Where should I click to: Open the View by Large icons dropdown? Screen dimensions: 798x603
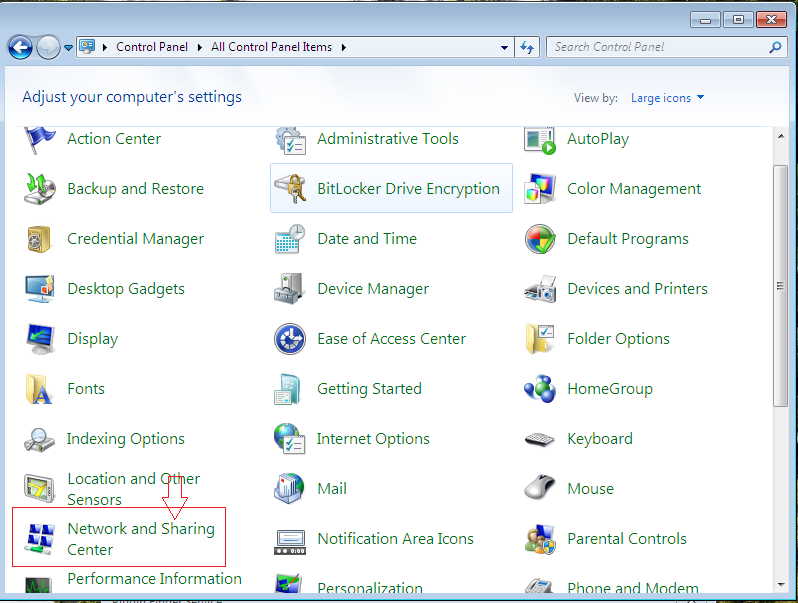[x=667, y=98]
